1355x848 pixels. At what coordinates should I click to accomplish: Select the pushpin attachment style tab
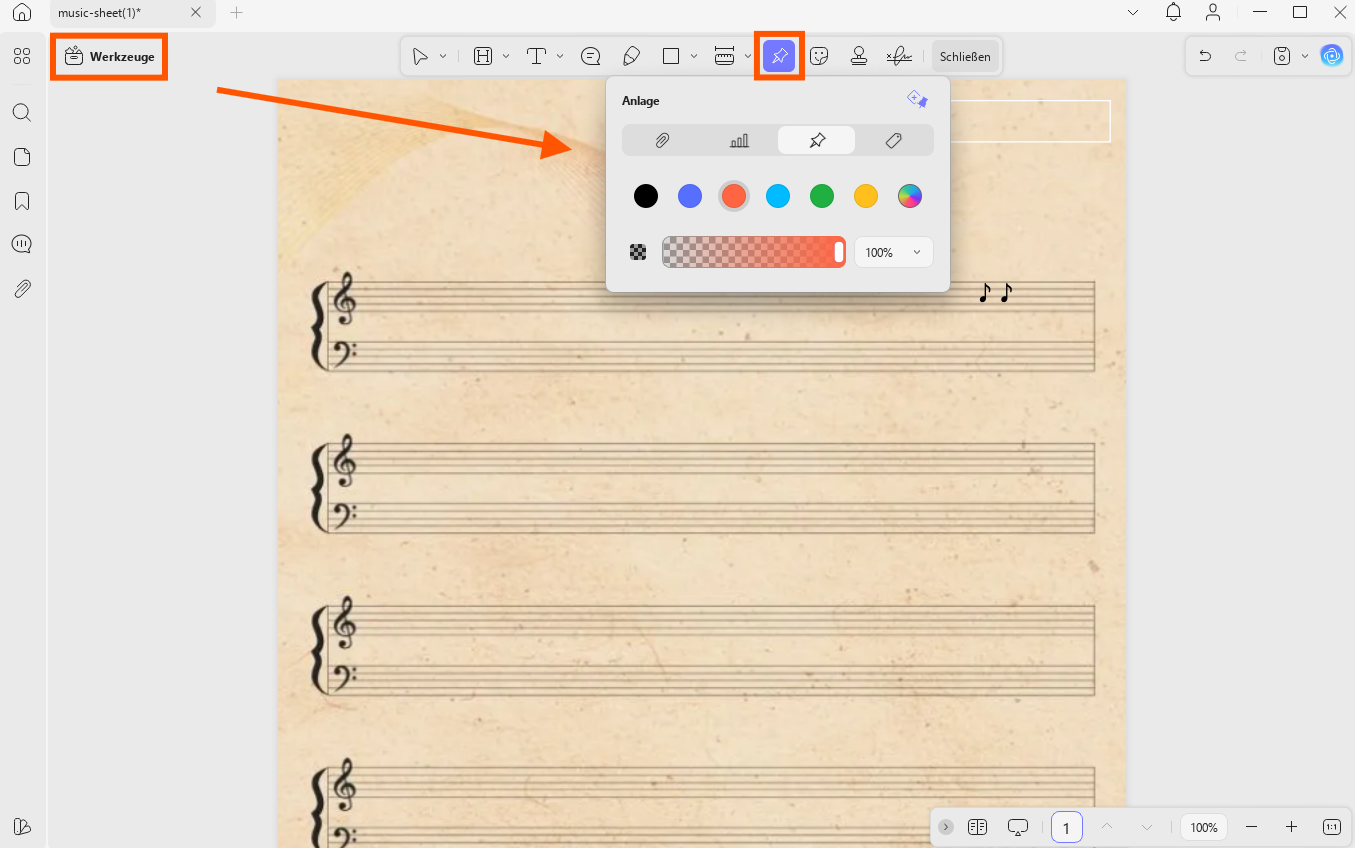click(x=817, y=140)
